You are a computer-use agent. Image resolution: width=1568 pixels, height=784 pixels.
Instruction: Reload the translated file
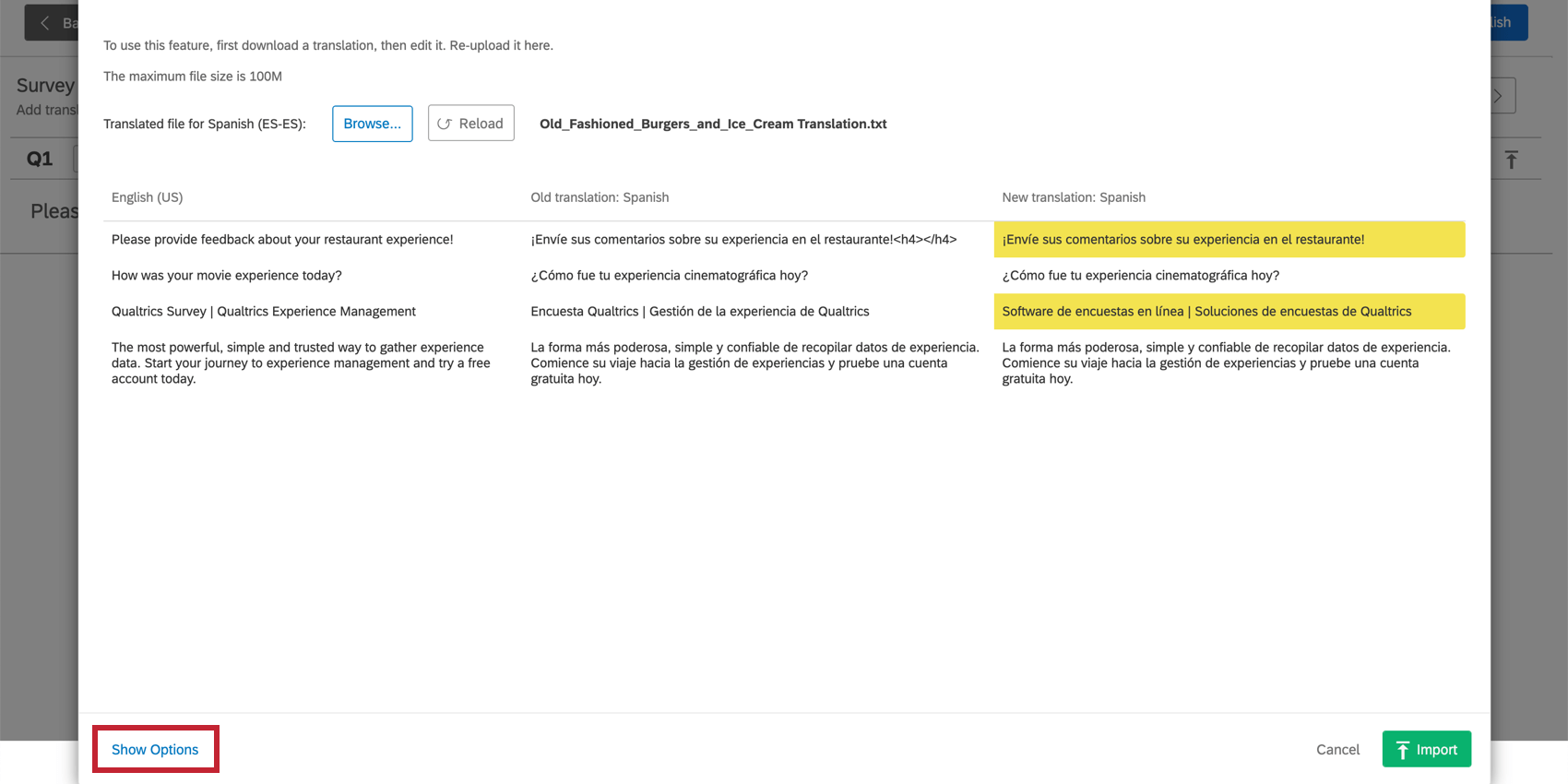tap(470, 124)
